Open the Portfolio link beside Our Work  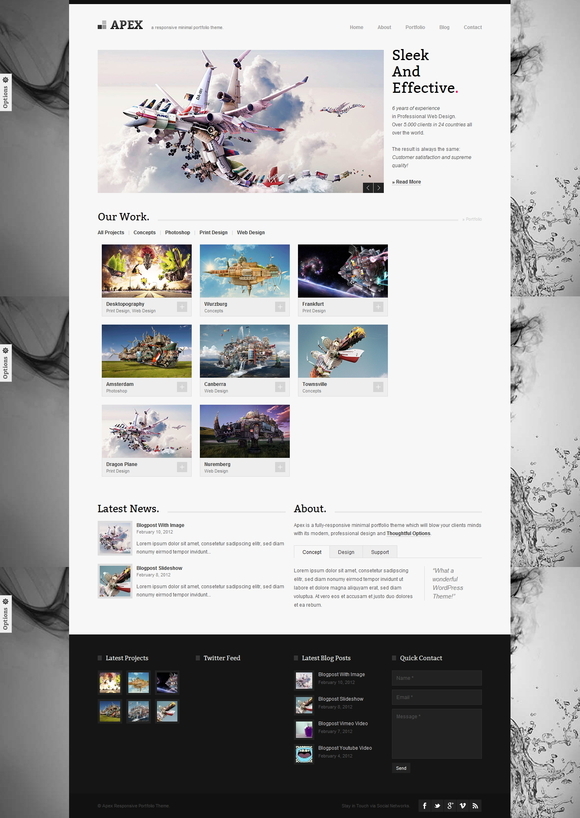[472, 220]
